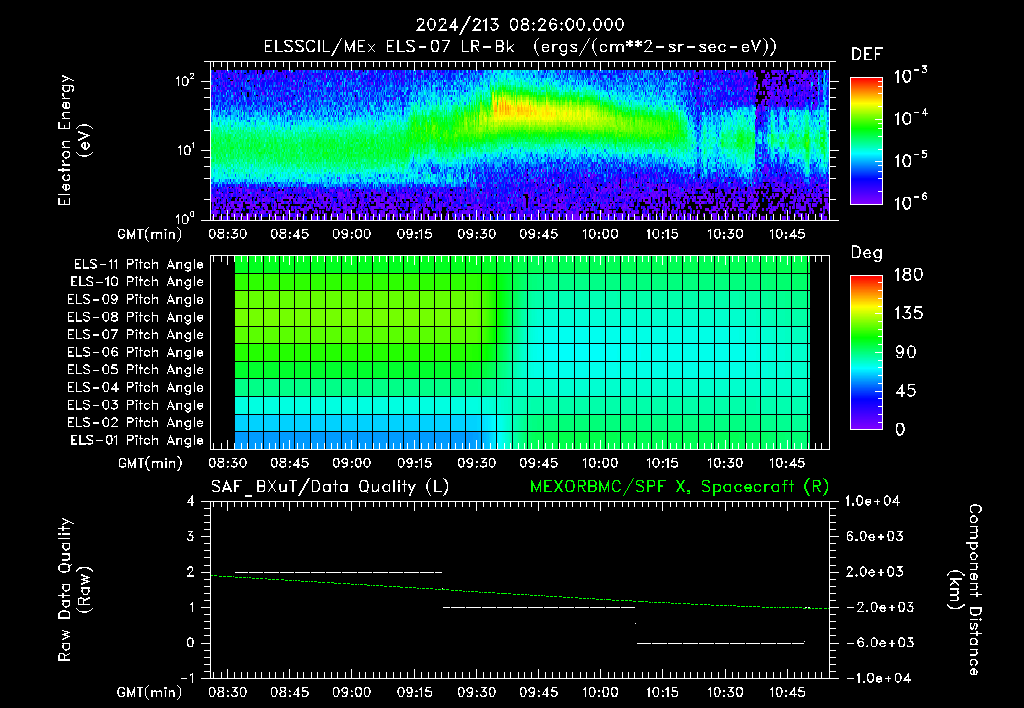The width and height of the screenshot is (1024, 708).
Task: Select the ELSSCIL/MEx ELS-07 LR-Bk plot title
Action: click(520, 47)
